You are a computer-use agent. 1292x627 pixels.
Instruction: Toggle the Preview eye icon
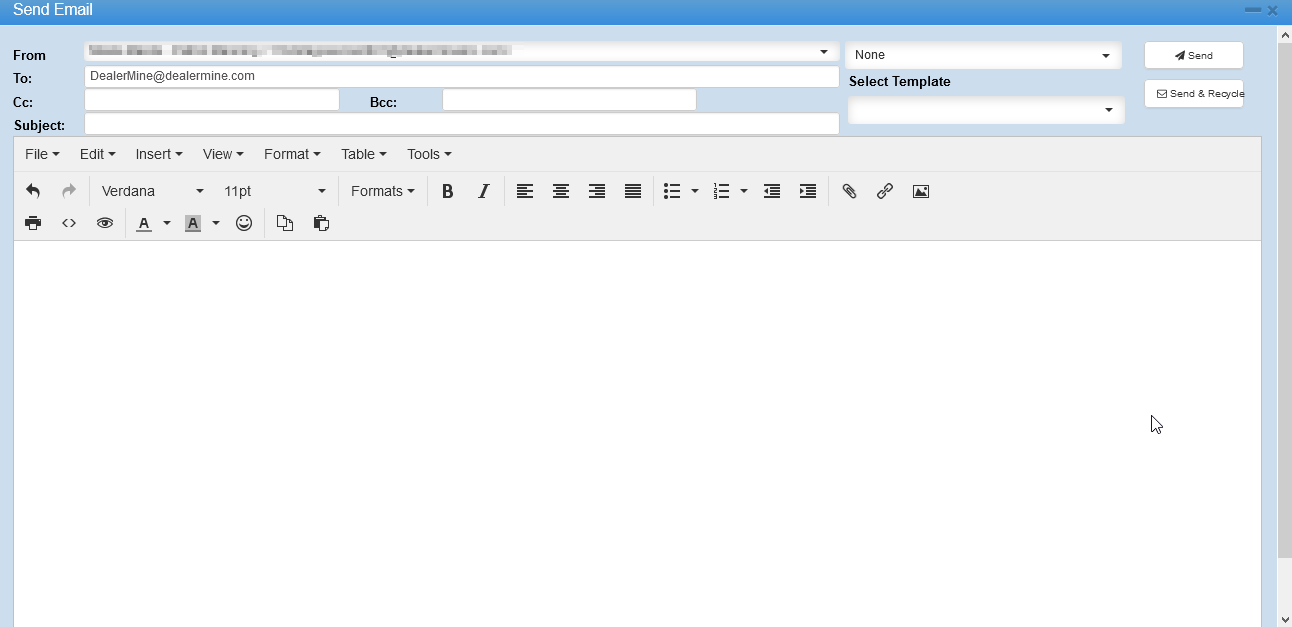pyautogui.click(x=105, y=223)
